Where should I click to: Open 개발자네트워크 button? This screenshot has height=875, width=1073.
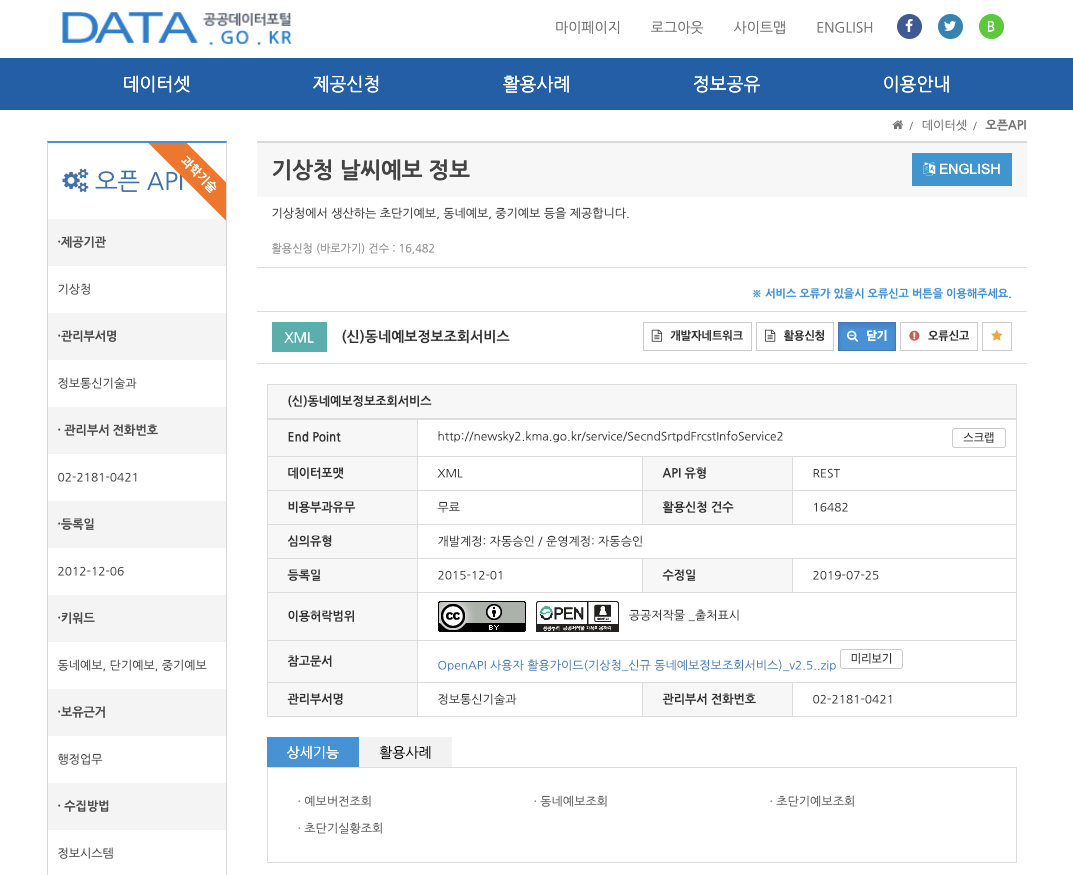point(697,336)
